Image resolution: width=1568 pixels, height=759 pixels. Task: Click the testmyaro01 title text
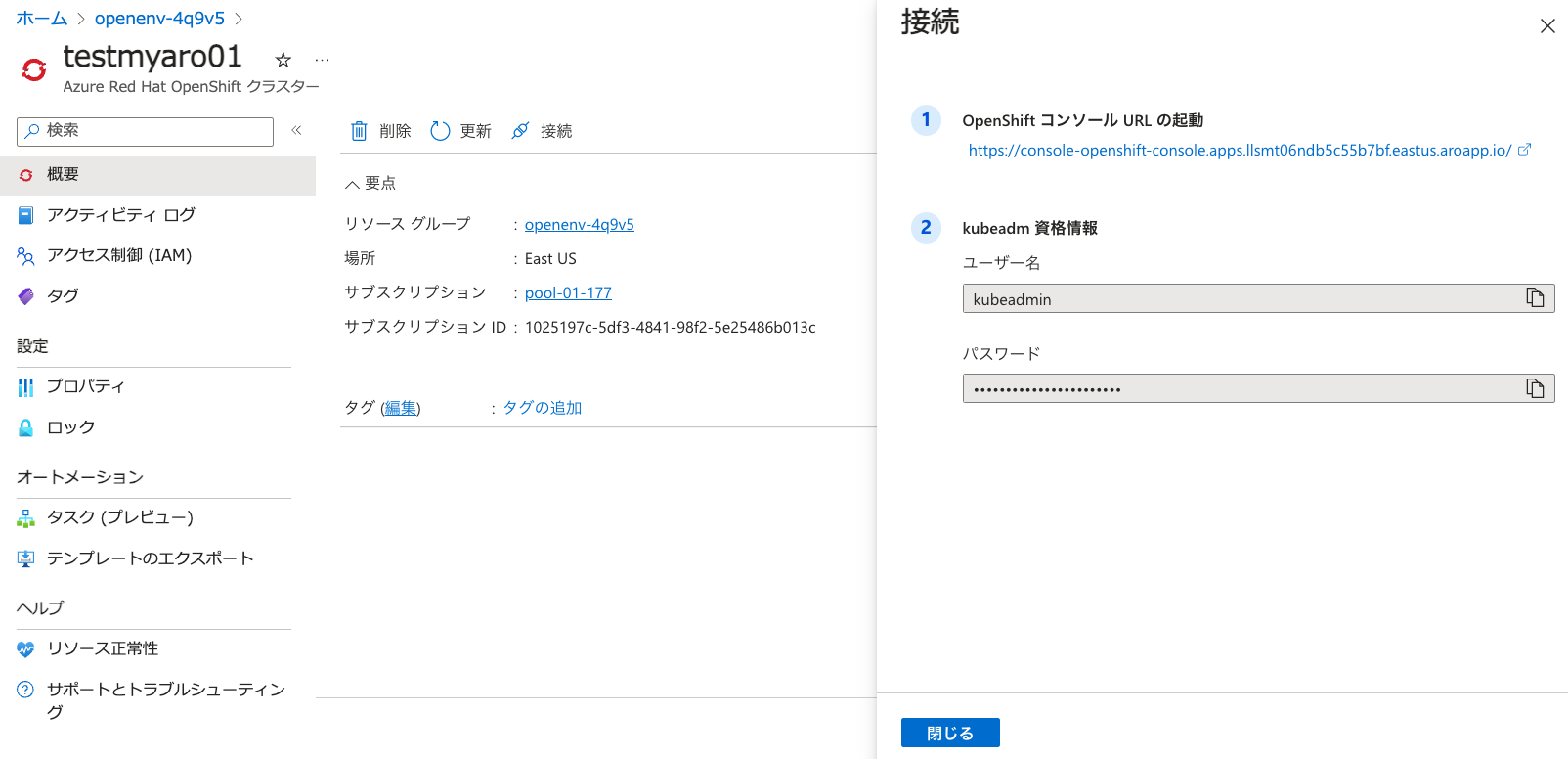pos(152,57)
